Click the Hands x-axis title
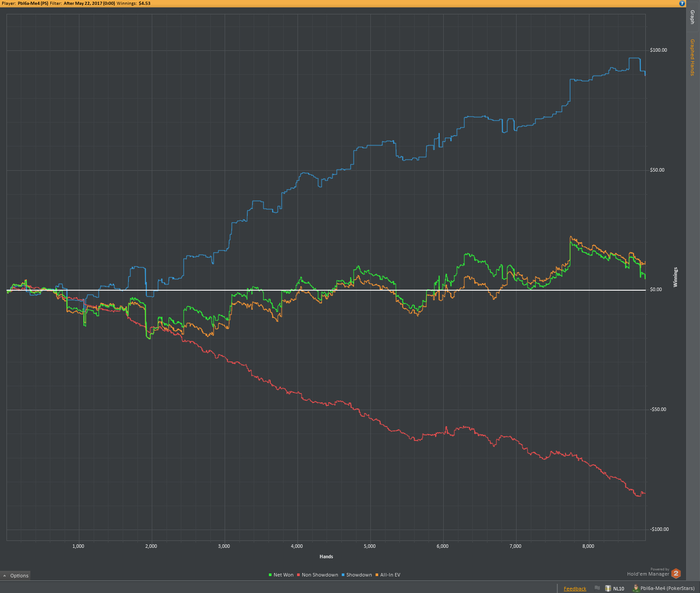700x593 pixels. coord(326,556)
